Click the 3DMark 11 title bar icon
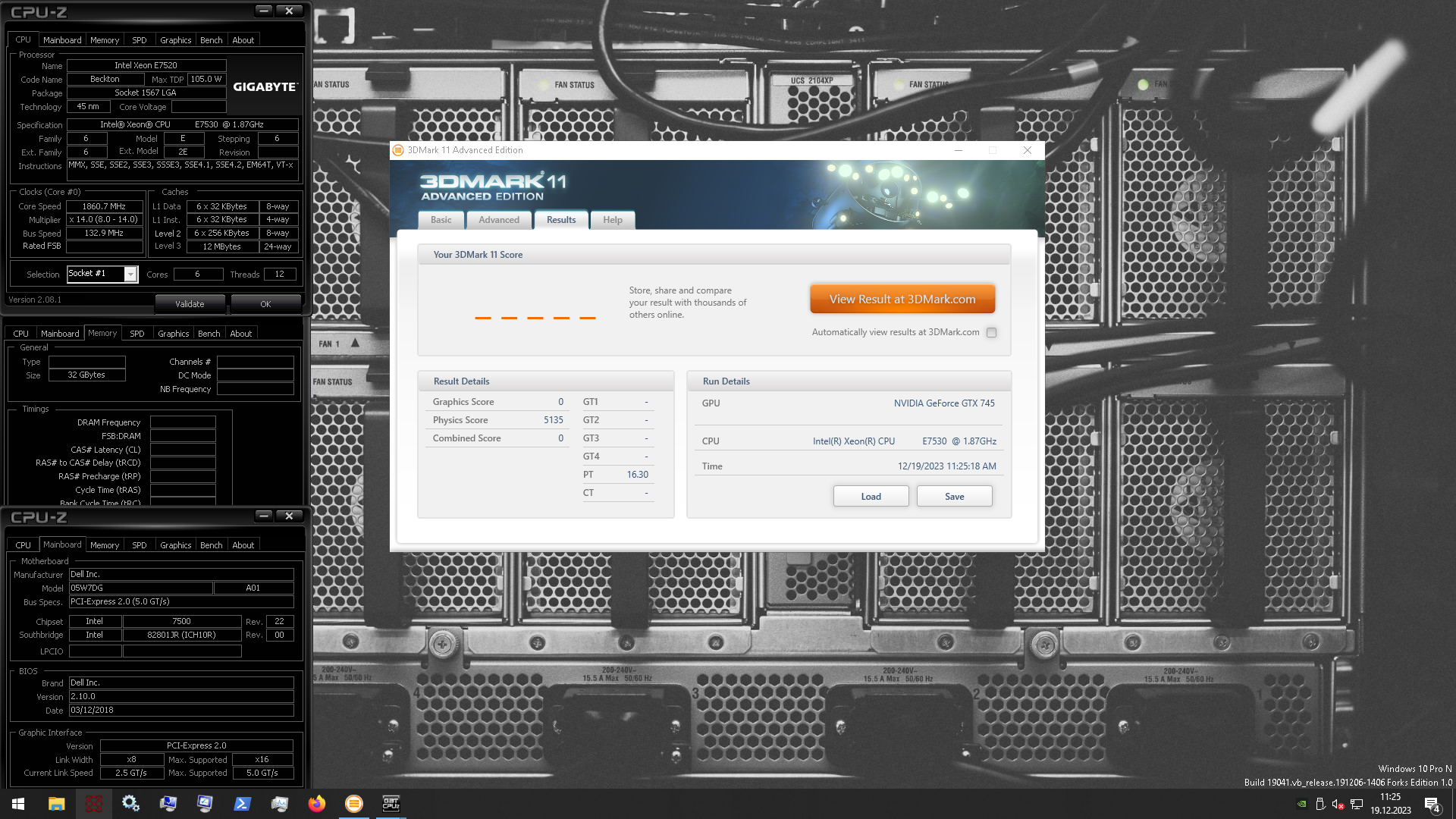 [x=398, y=150]
